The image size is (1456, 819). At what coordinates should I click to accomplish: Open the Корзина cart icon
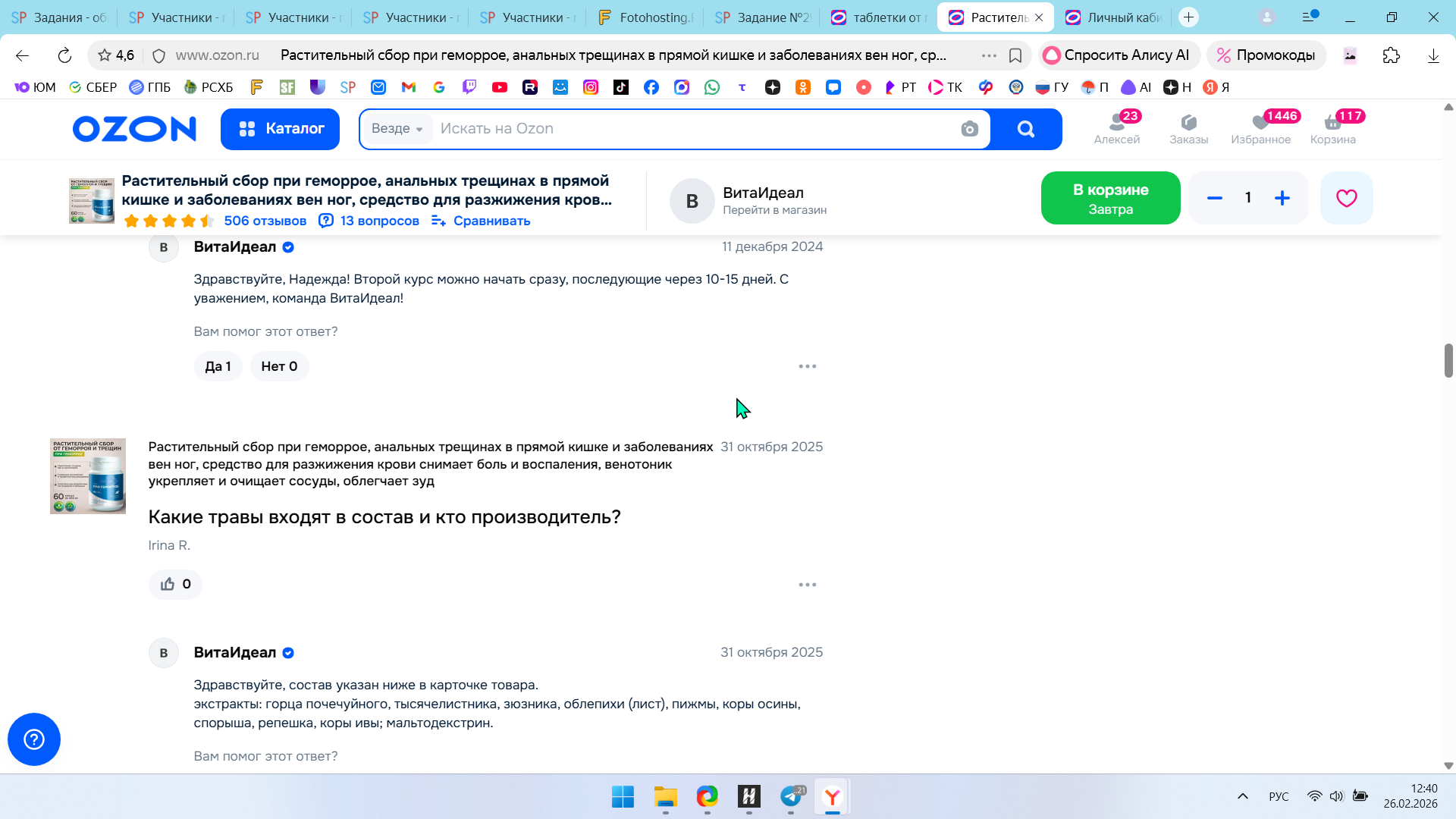[1332, 128]
